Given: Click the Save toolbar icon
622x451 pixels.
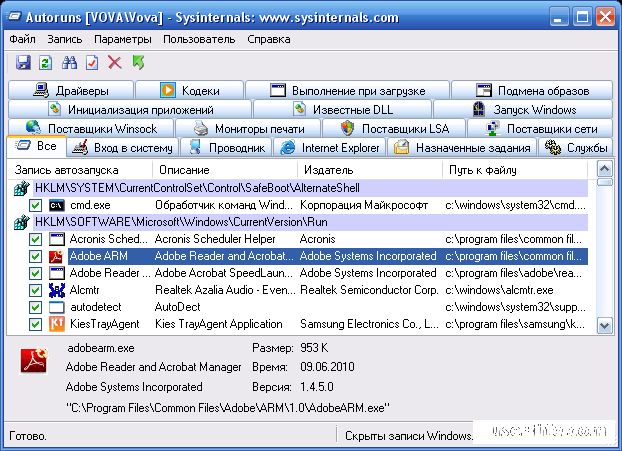Looking at the screenshot, I should [23, 63].
